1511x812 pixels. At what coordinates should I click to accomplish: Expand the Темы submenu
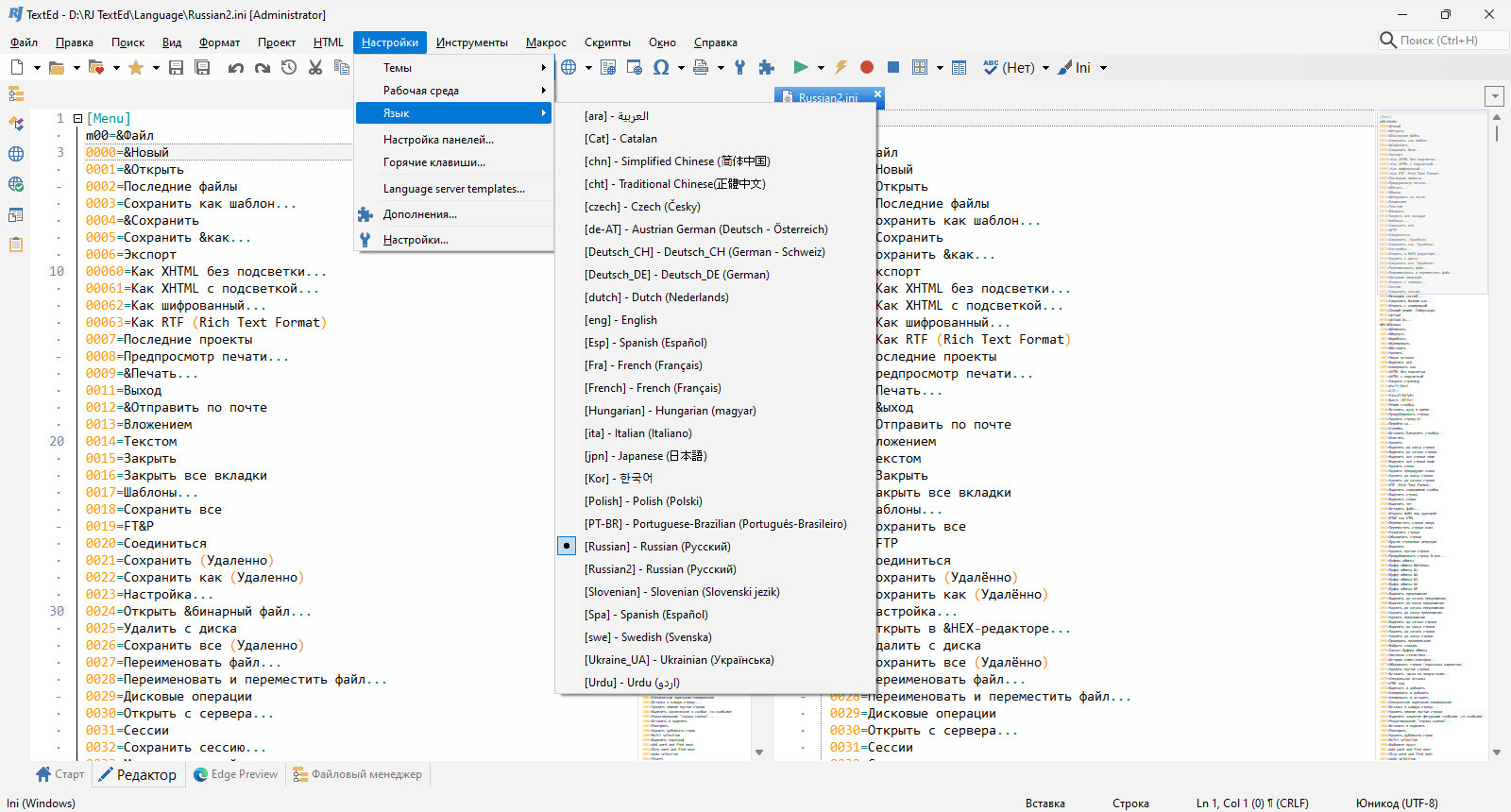click(x=453, y=68)
